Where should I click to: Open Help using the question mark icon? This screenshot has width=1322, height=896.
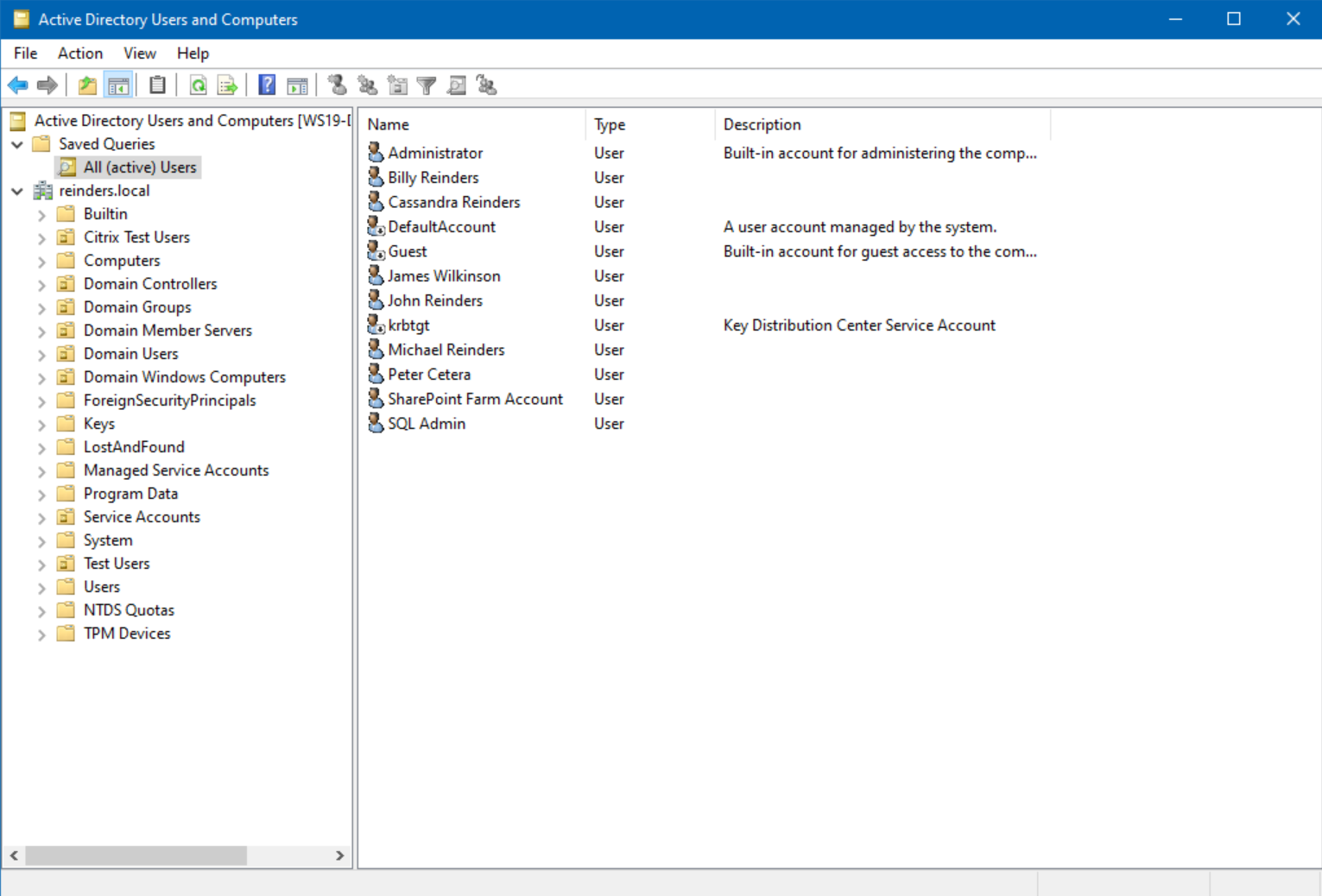point(267,85)
